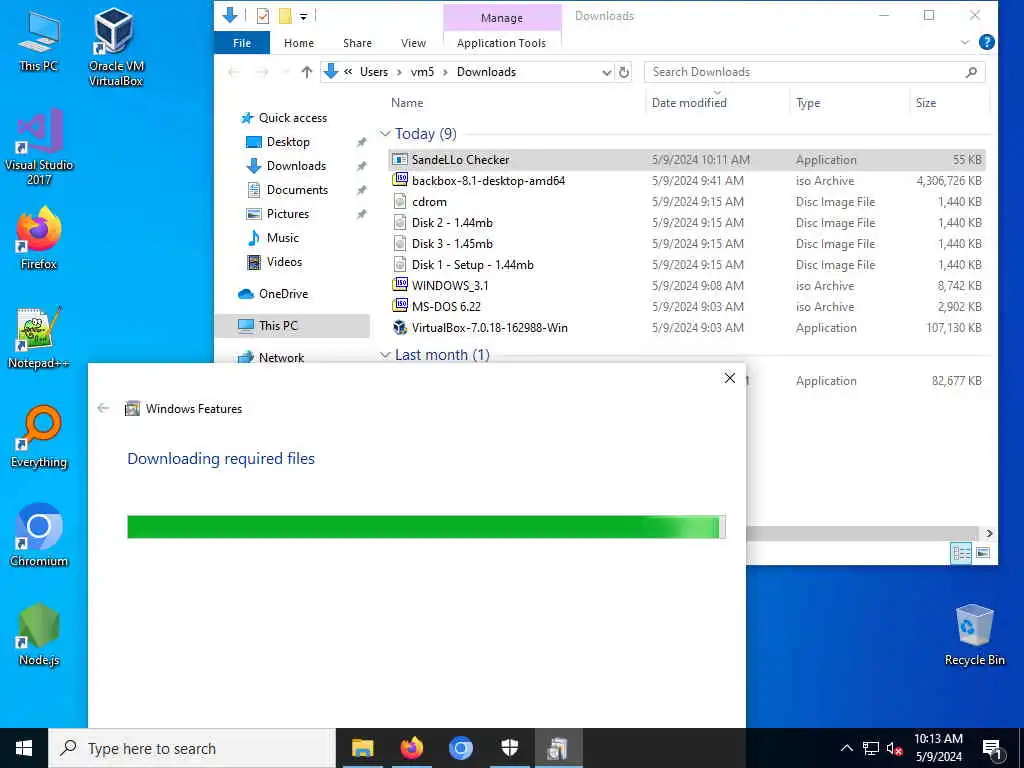Open Everything search desktop shortcut
Screen dimensions: 1024x768
[39, 437]
